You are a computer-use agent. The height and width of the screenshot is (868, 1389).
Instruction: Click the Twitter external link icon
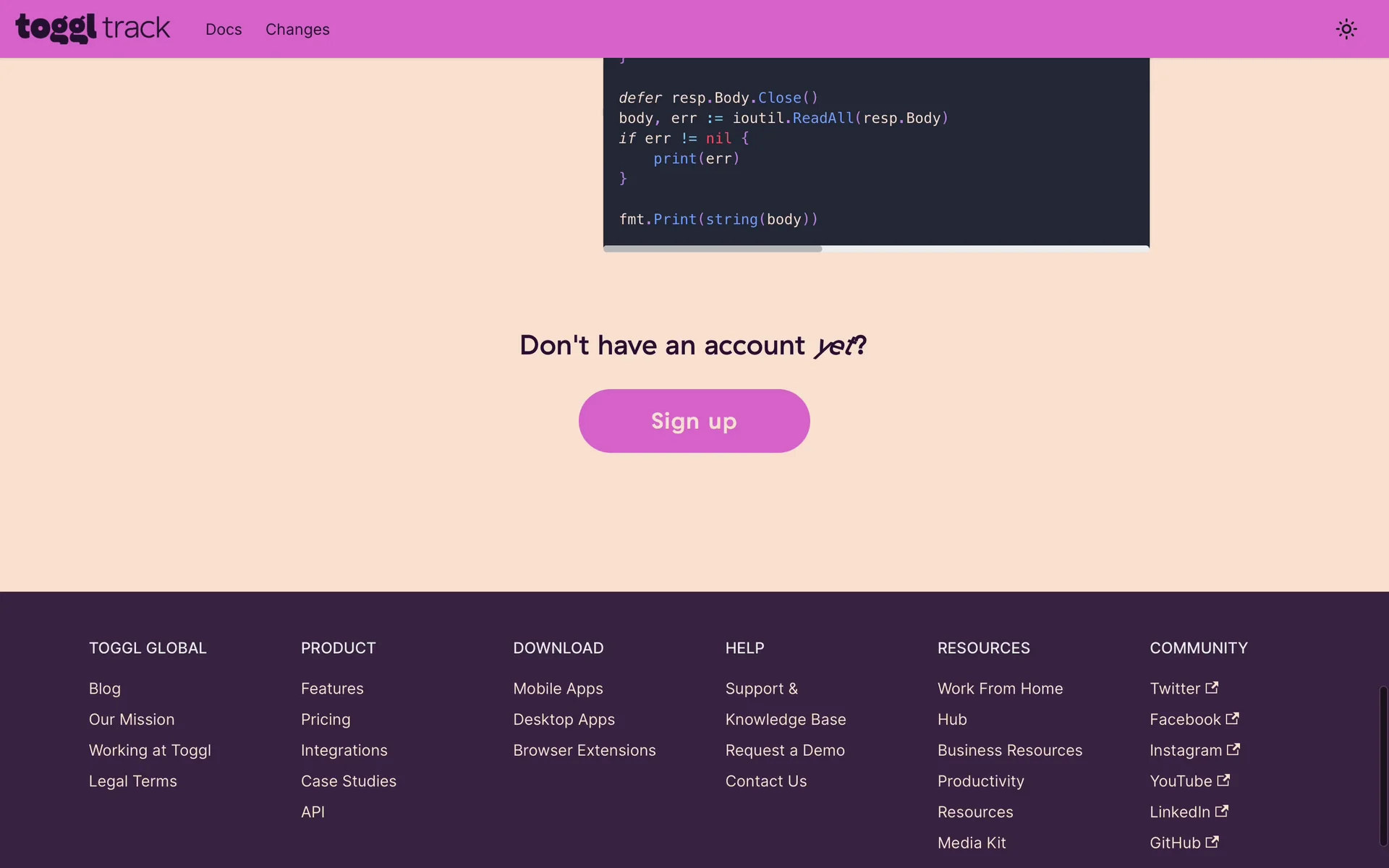pos(1212,687)
